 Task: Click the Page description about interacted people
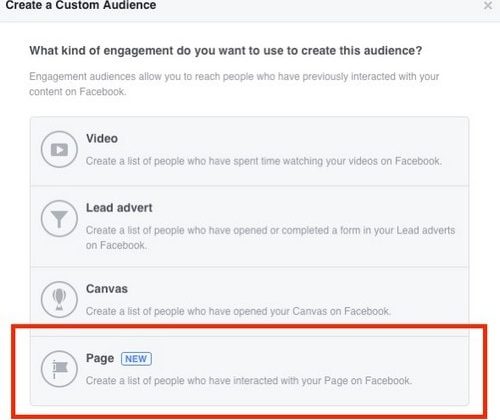(x=249, y=380)
